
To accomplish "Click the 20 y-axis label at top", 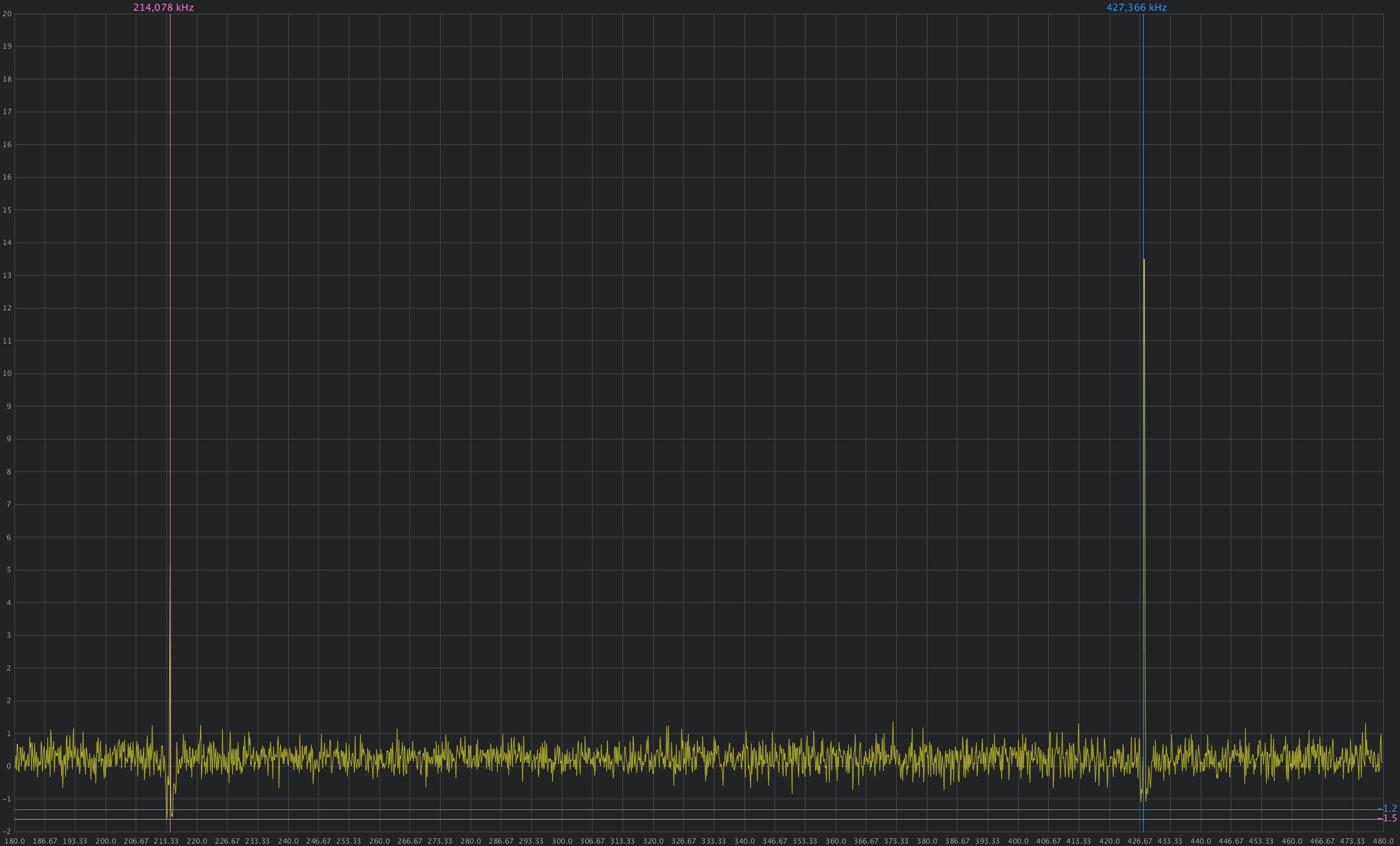I will (7, 14).
